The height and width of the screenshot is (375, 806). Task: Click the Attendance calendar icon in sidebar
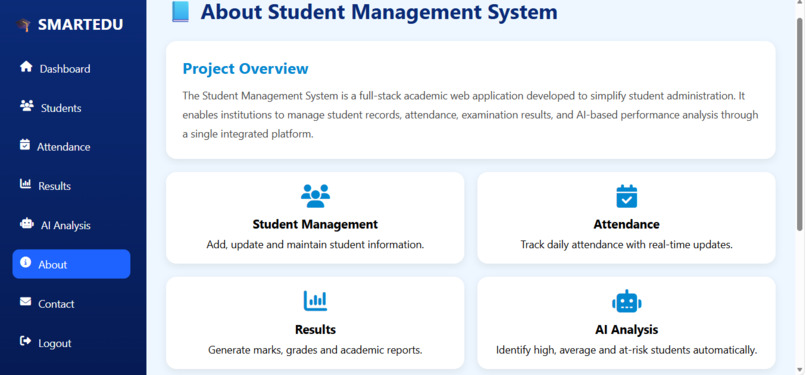pos(25,145)
